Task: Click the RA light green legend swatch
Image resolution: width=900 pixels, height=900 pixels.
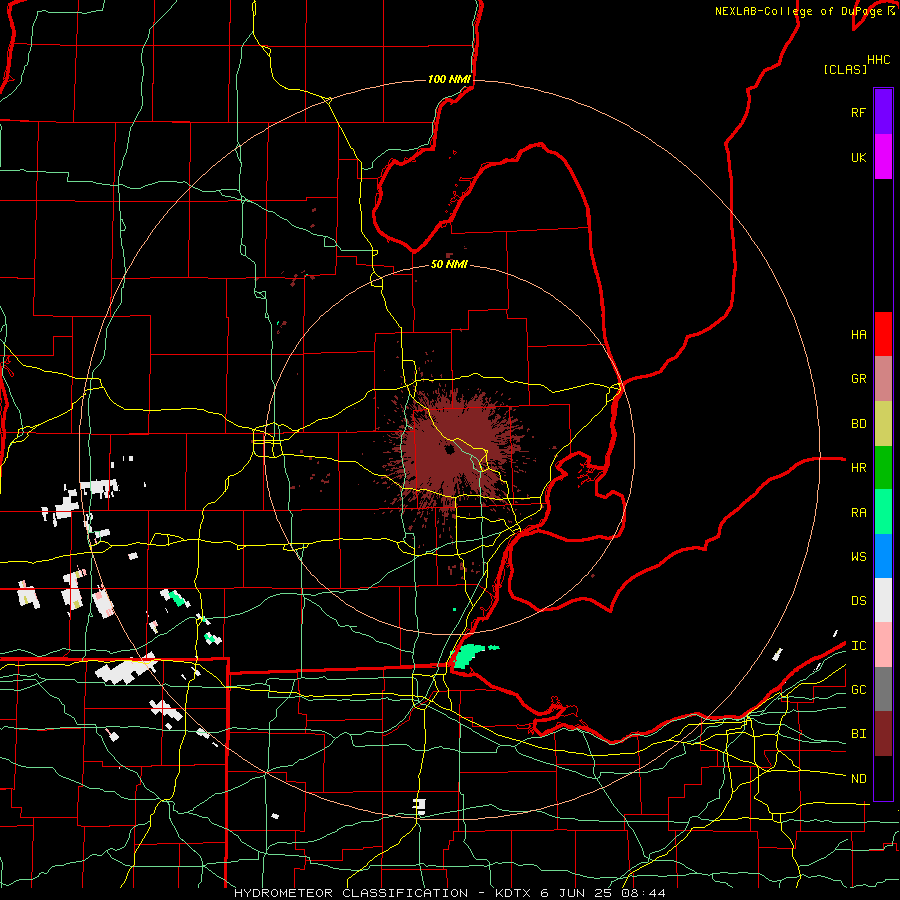Action: 883,512
